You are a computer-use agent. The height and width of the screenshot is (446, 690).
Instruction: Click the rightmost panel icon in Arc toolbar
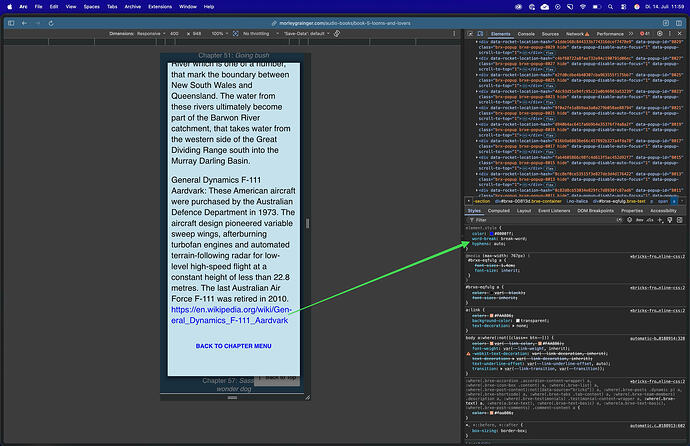tap(679, 23)
